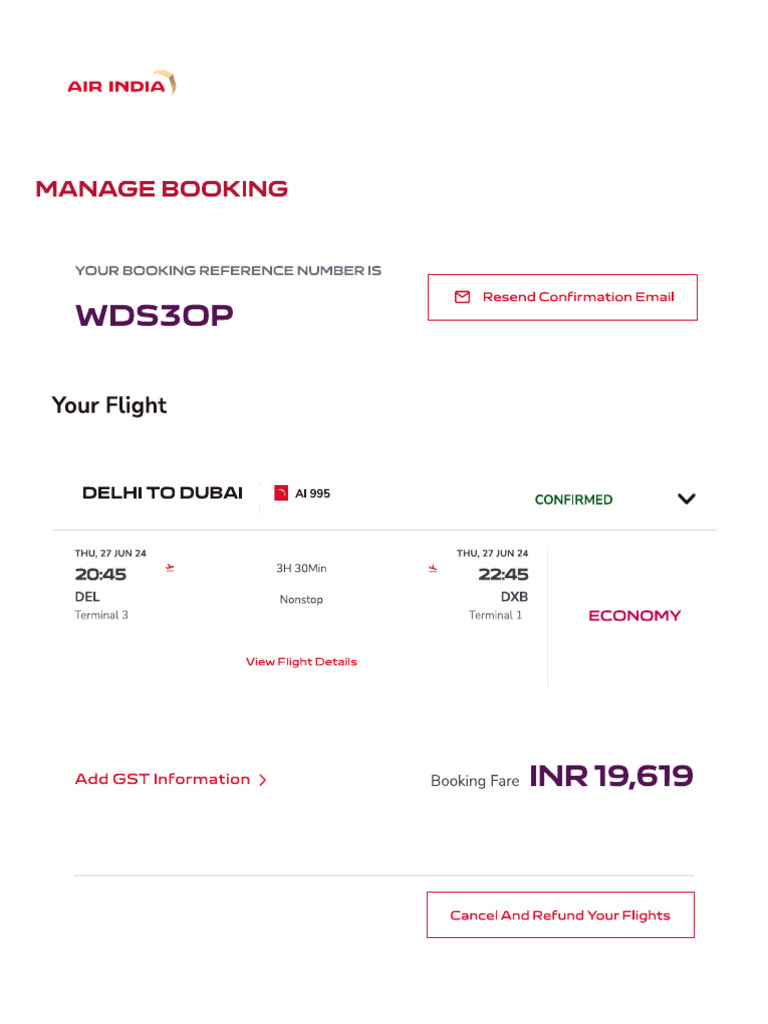Click the 3H 30Min duration text
This screenshot has height=1024, width=768.
pyautogui.click(x=301, y=568)
